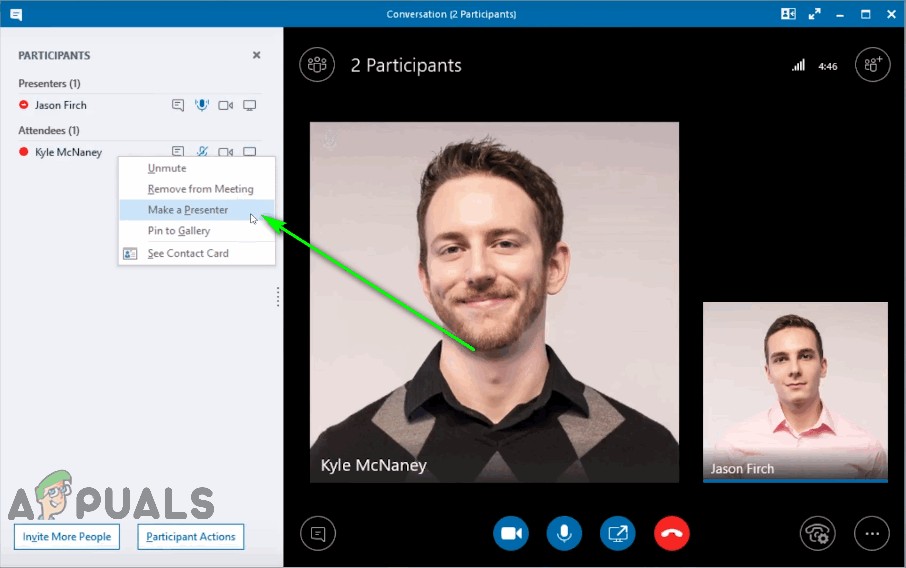Toggle Kyle McNaney's muted microphone icon
This screenshot has height=568, width=906.
pyautogui.click(x=202, y=151)
